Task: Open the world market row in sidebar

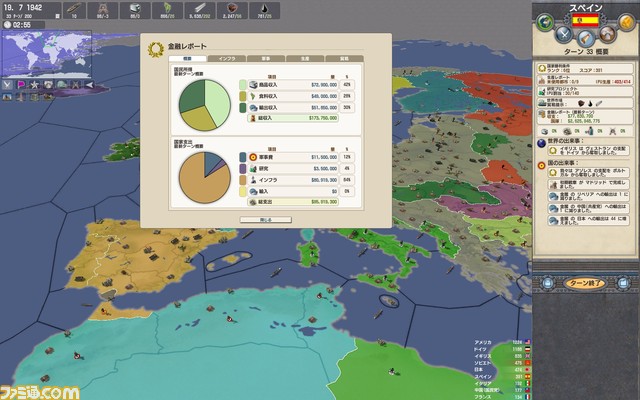Action: pos(585,102)
